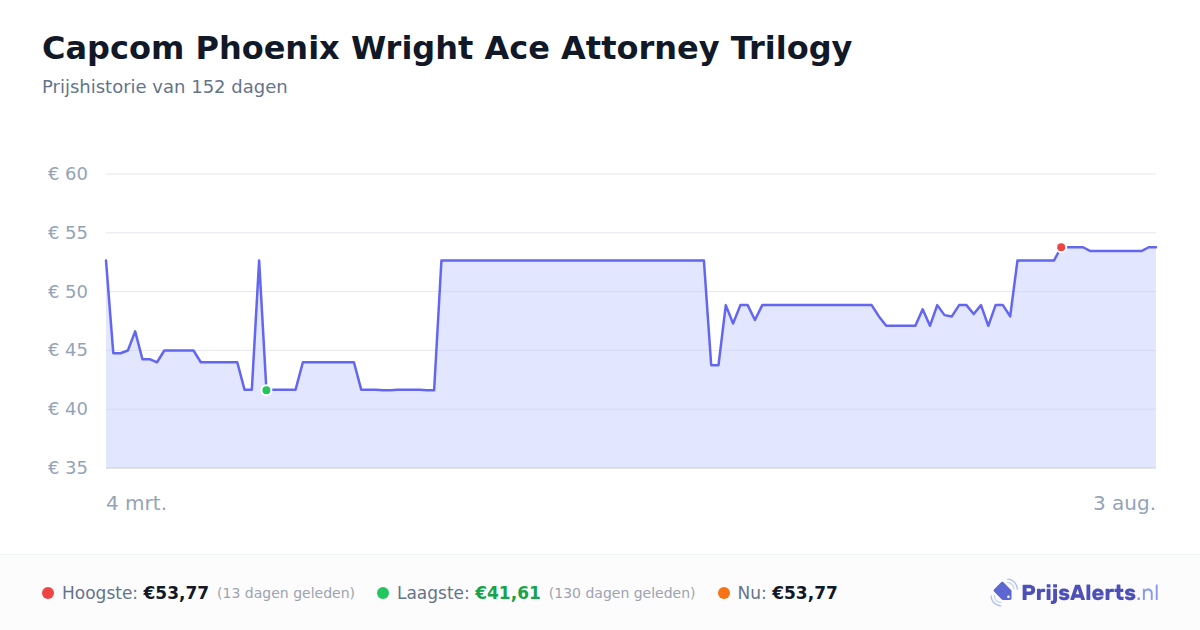The height and width of the screenshot is (630, 1200).
Task: Click the Nu current price €53,77
Action: [805, 593]
